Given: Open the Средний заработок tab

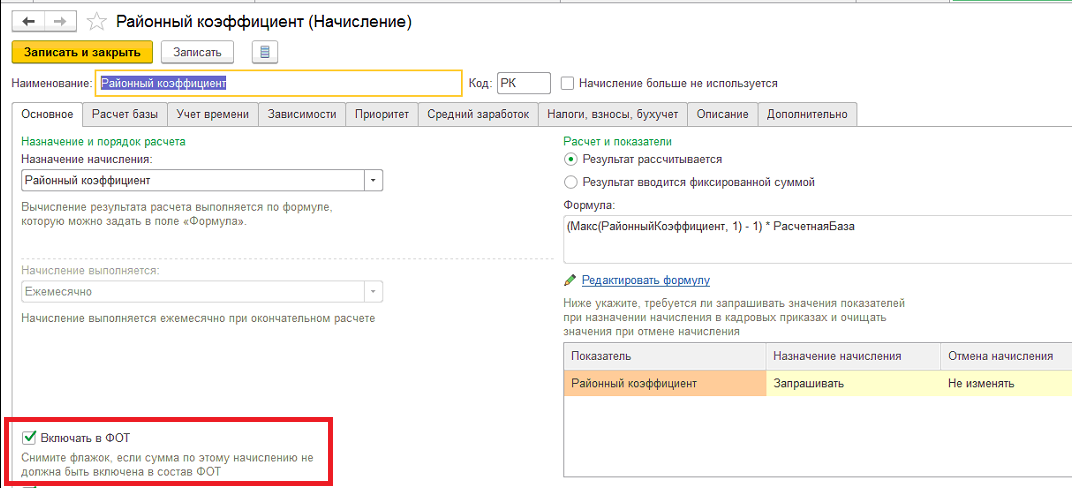Looking at the screenshot, I should pyautogui.click(x=479, y=115).
